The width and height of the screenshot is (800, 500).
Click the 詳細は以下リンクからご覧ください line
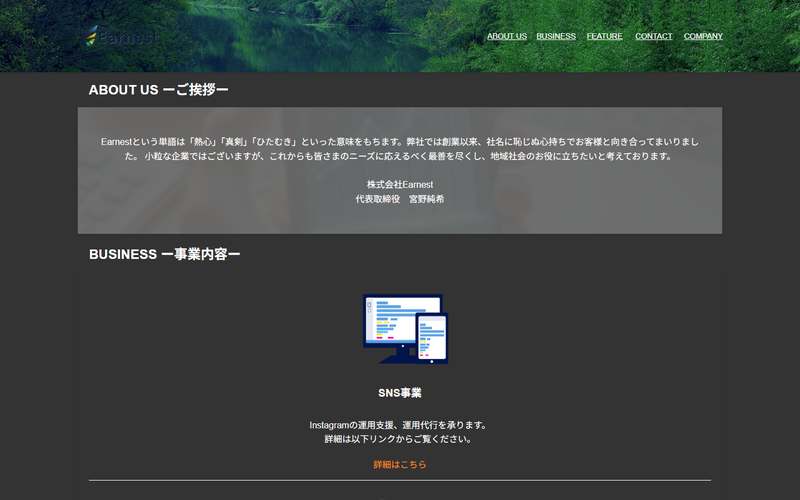coord(399,439)
